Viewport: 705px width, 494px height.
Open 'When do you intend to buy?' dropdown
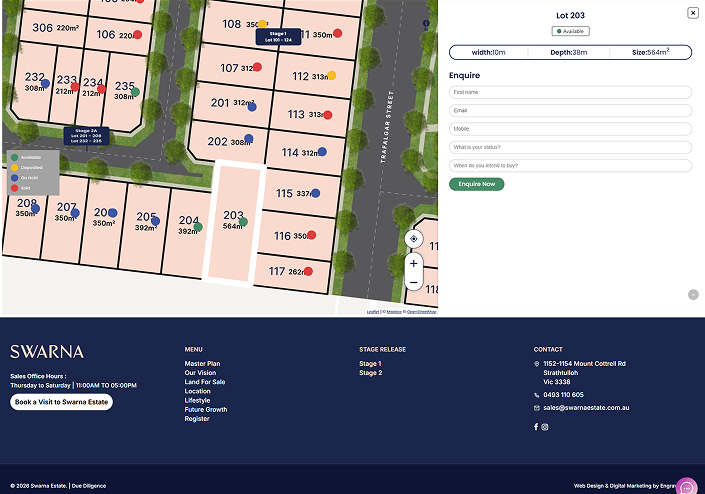point(570,166)
